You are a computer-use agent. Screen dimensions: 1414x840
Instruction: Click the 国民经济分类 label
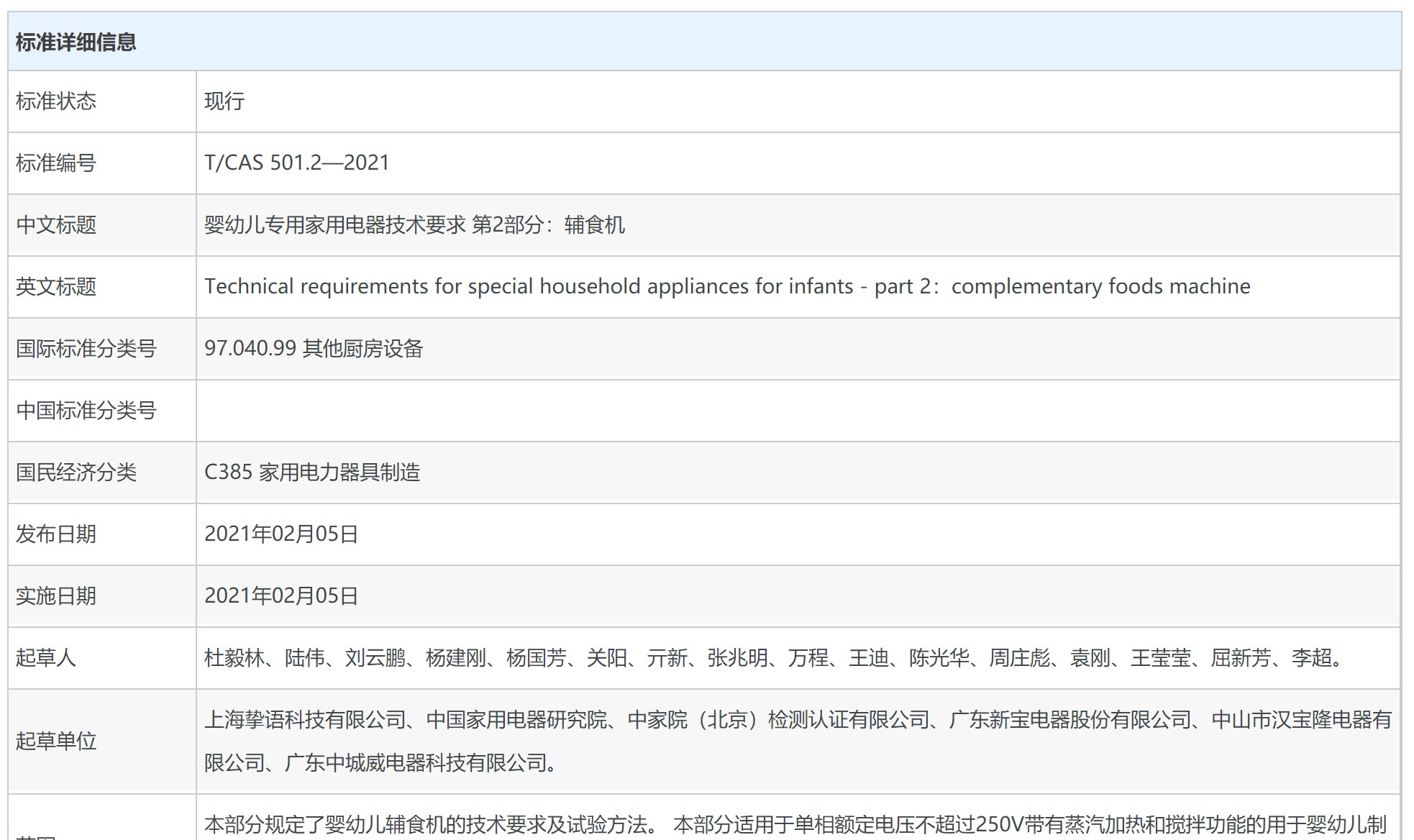pyautogui.click(x=76, y=472)
